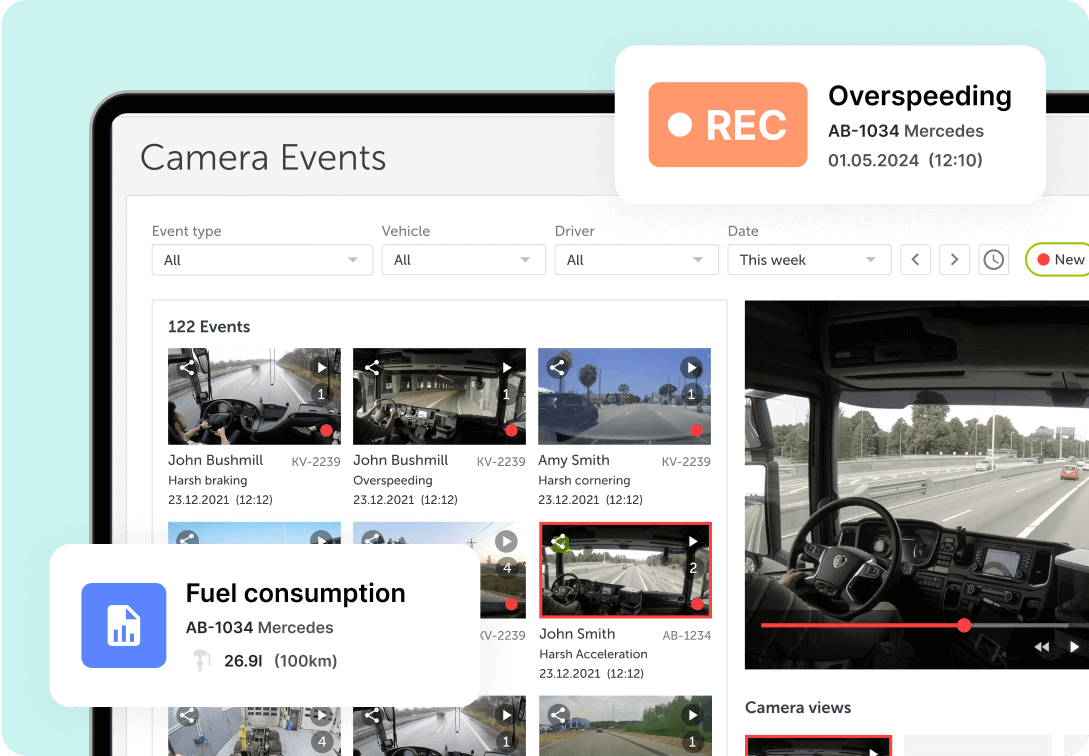Screen dimensions: 1089x756
Task: Click the Harsh braking event label
Action: tap(208, 480)
